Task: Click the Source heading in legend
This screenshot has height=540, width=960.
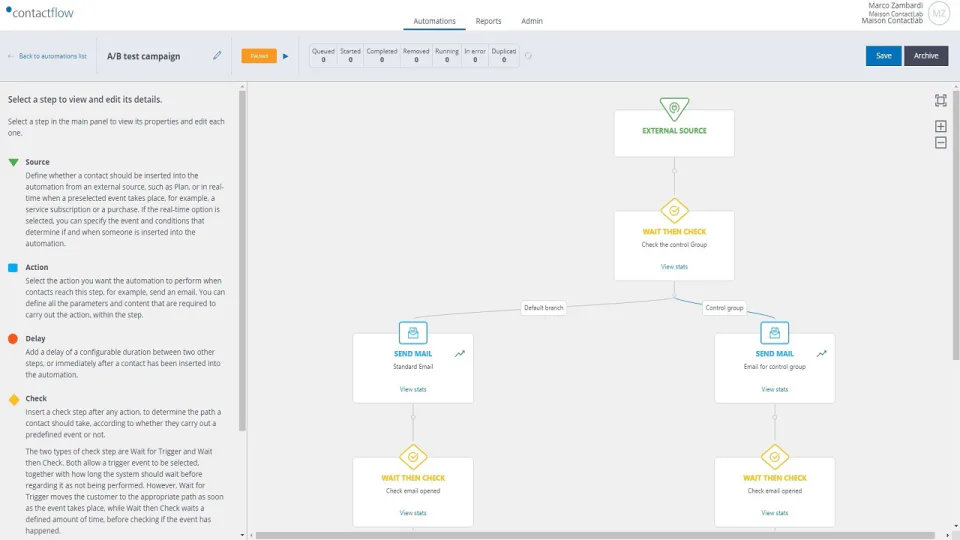Action: tap(37, 162)
